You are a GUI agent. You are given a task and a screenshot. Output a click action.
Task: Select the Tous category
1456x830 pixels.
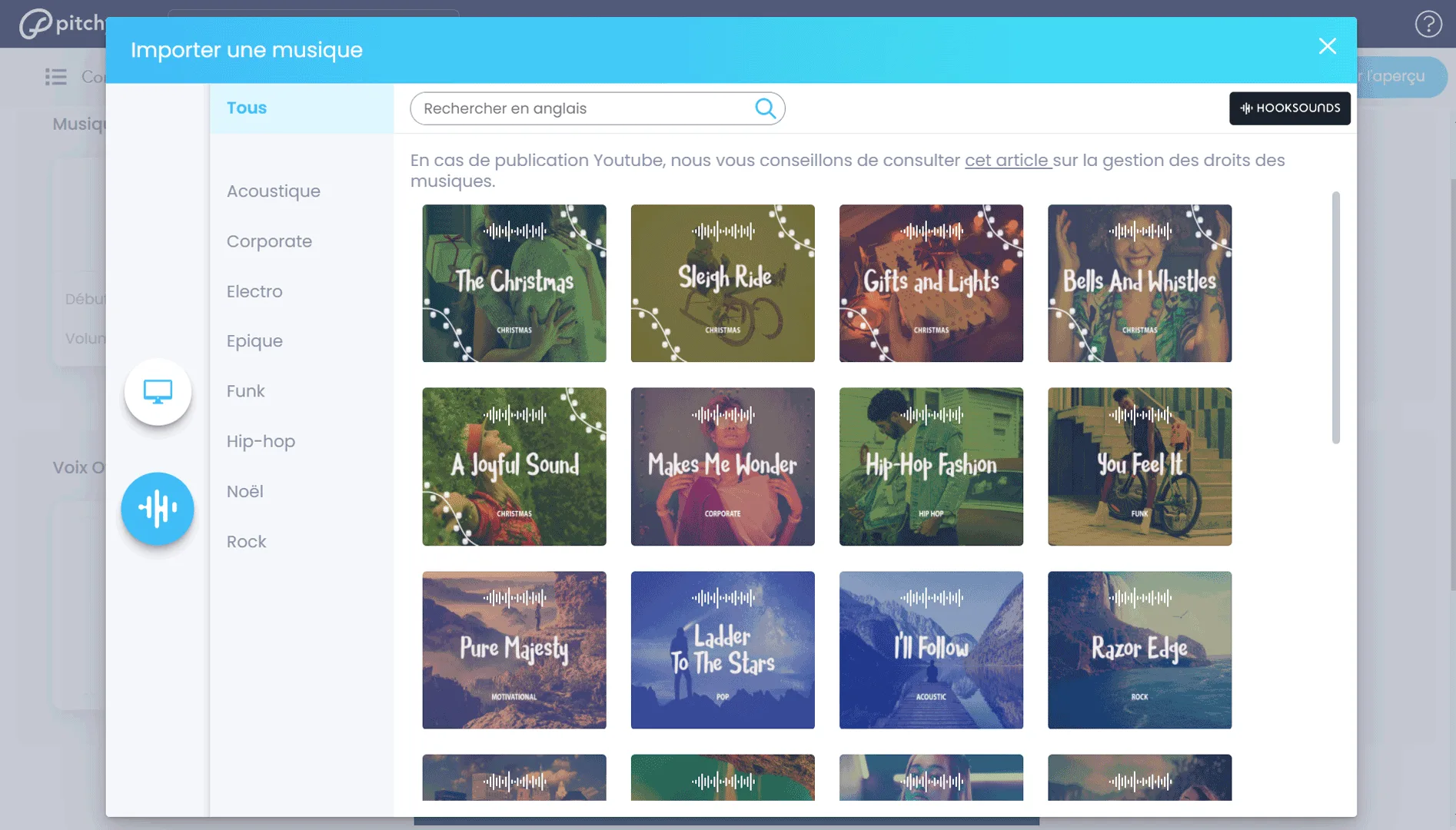click(301, 108)
